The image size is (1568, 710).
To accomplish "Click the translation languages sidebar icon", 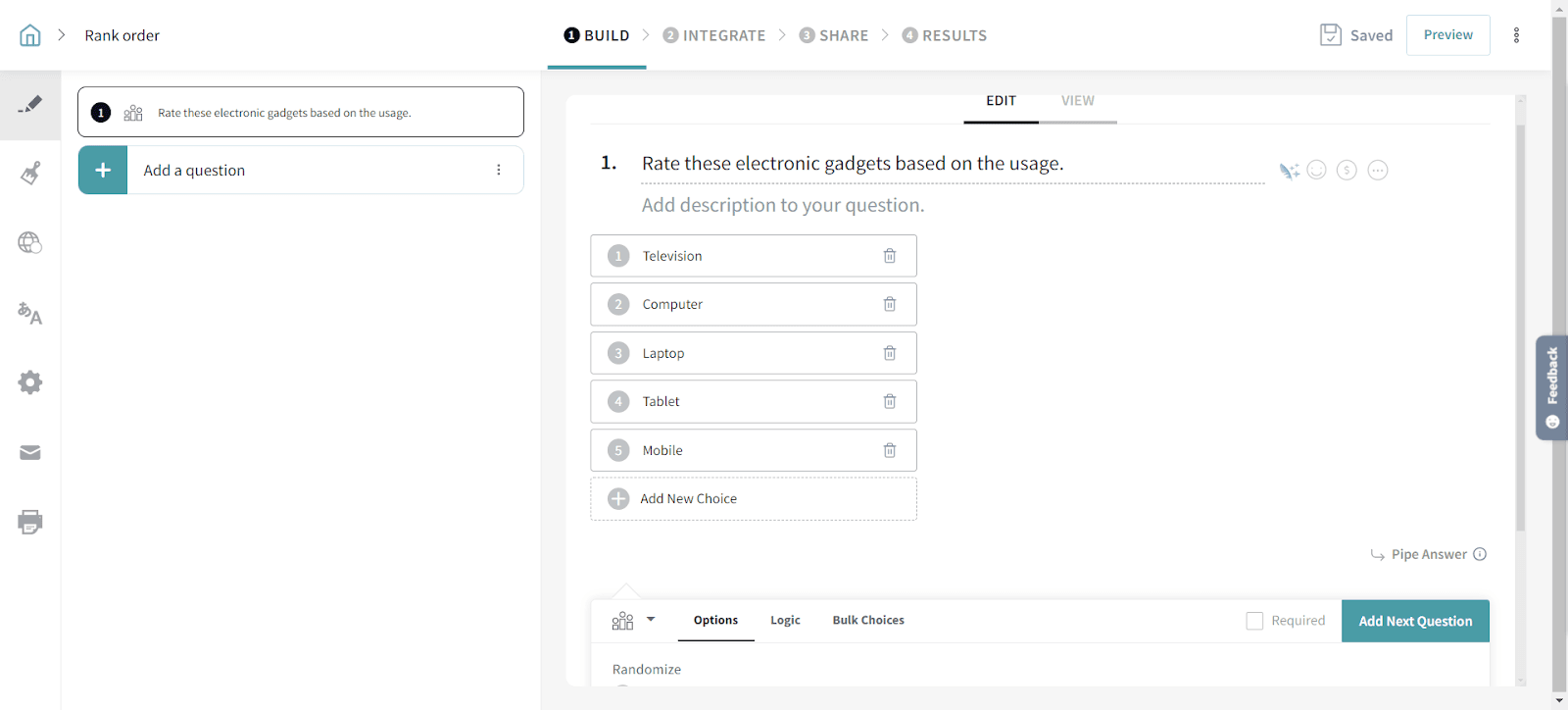I will click(30, 314).
